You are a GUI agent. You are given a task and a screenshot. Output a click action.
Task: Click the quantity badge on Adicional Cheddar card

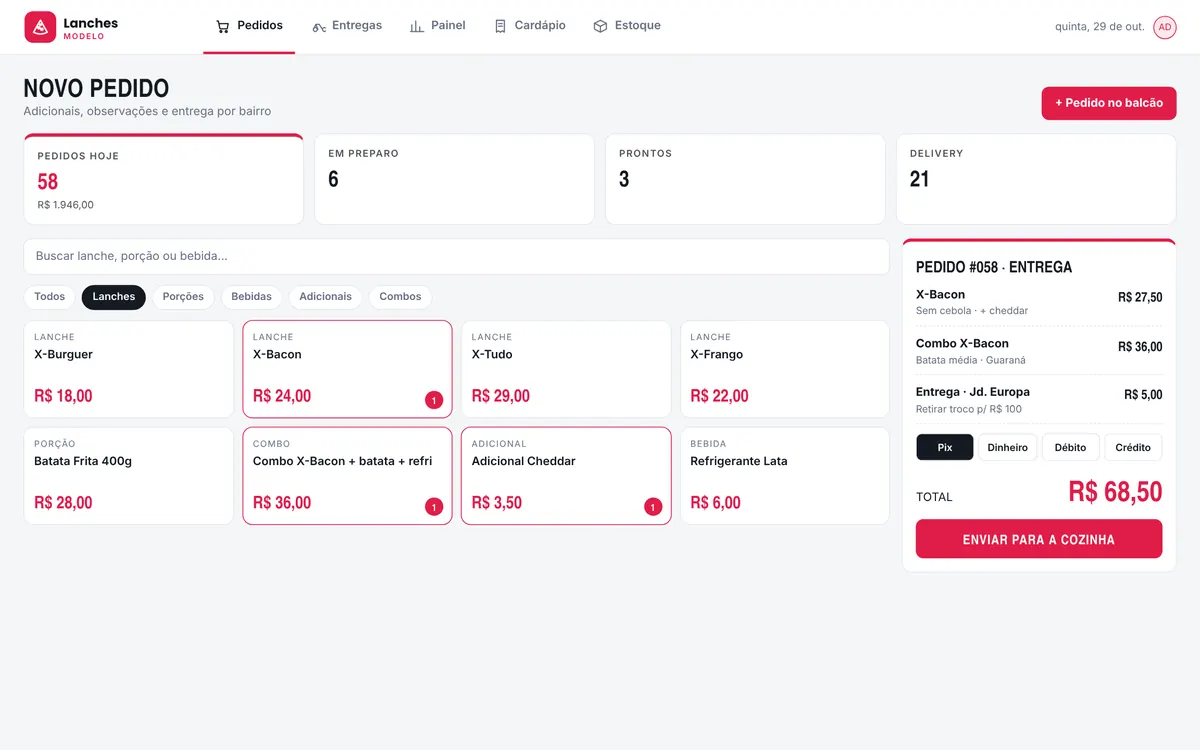coord(653,507)
